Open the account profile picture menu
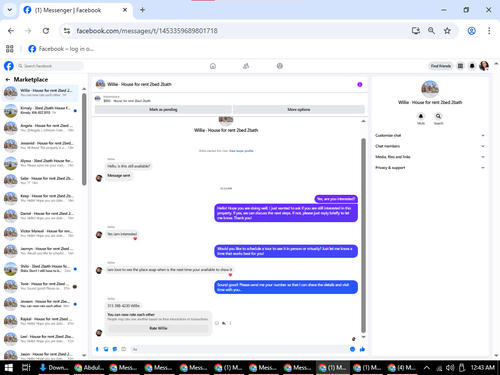 (x=484, y=66)
